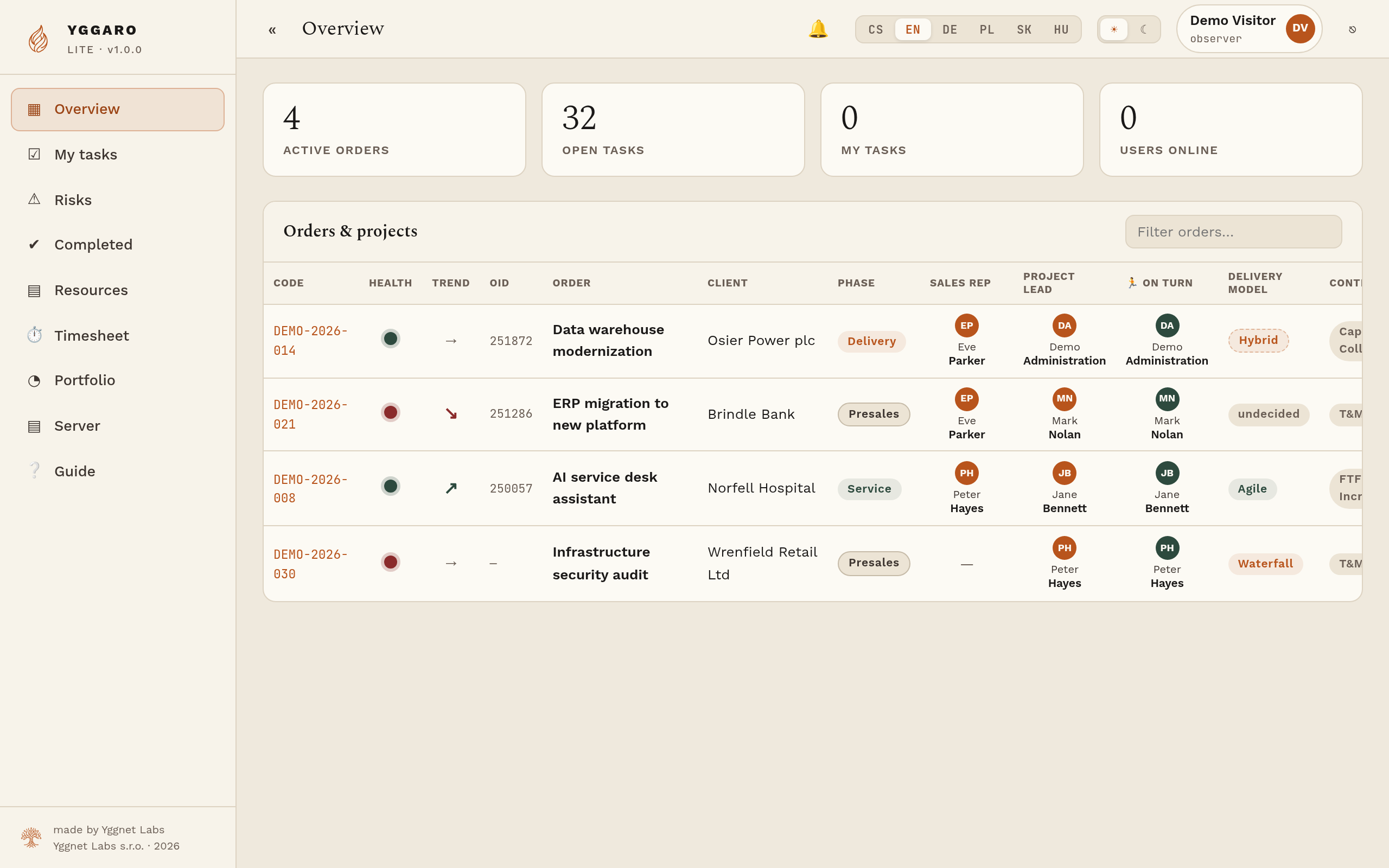1389x868 pixels.
Task: Open the Risks sidebar item
Action: [x=118, y=200]
